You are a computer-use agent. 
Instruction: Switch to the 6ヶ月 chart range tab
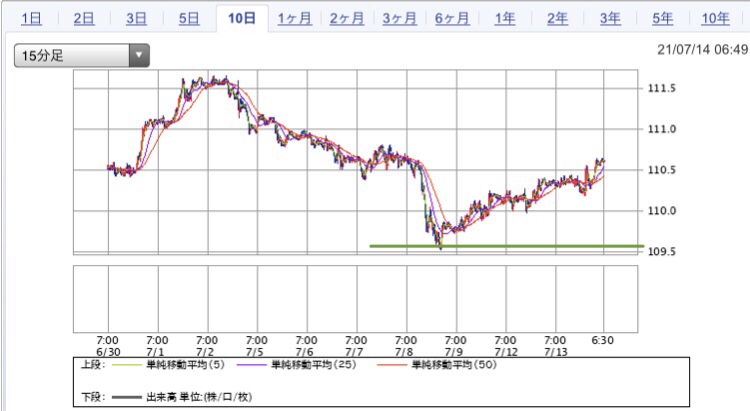[x=452, y=19]
